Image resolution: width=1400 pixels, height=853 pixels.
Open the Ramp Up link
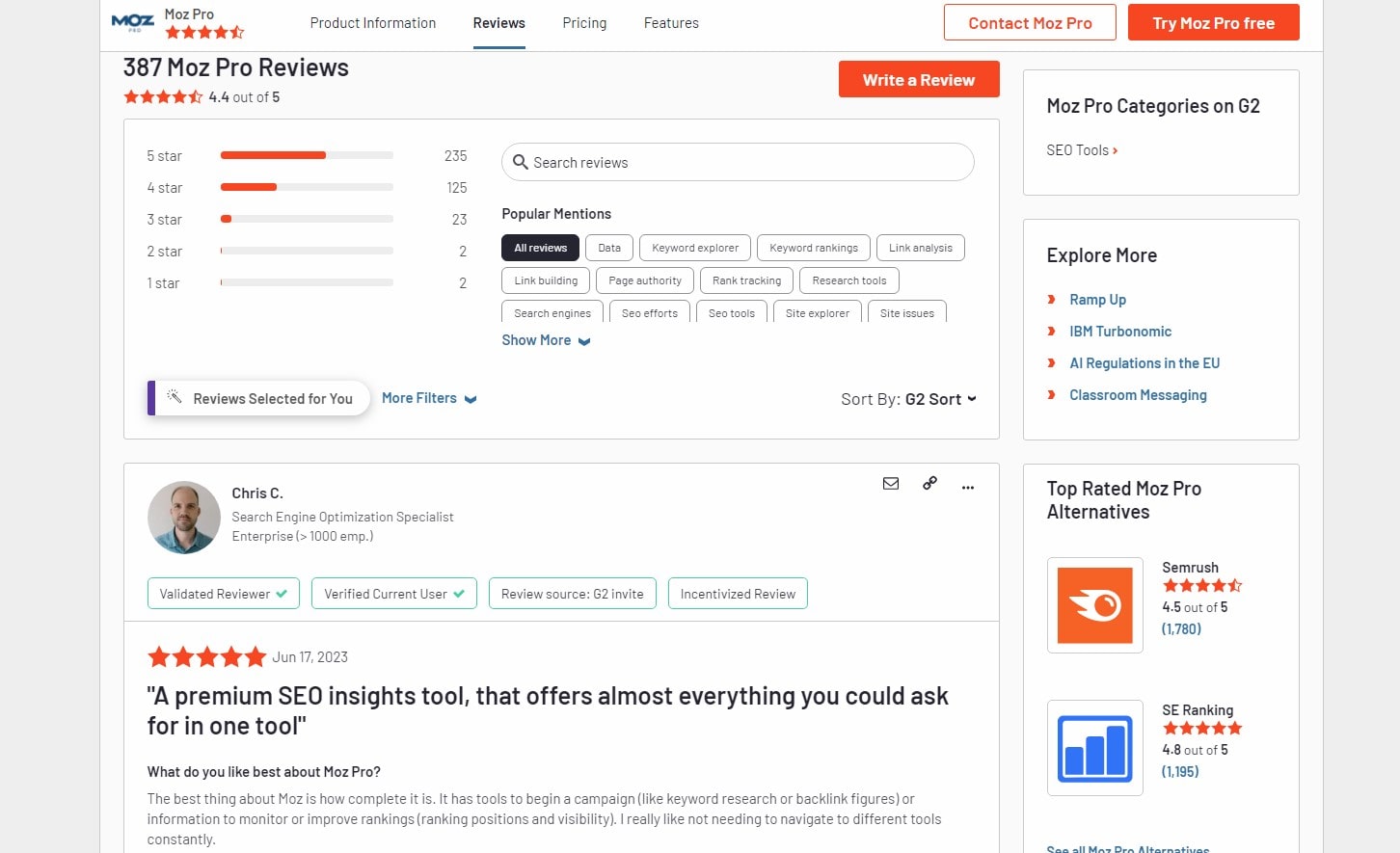click(1097, 300)
